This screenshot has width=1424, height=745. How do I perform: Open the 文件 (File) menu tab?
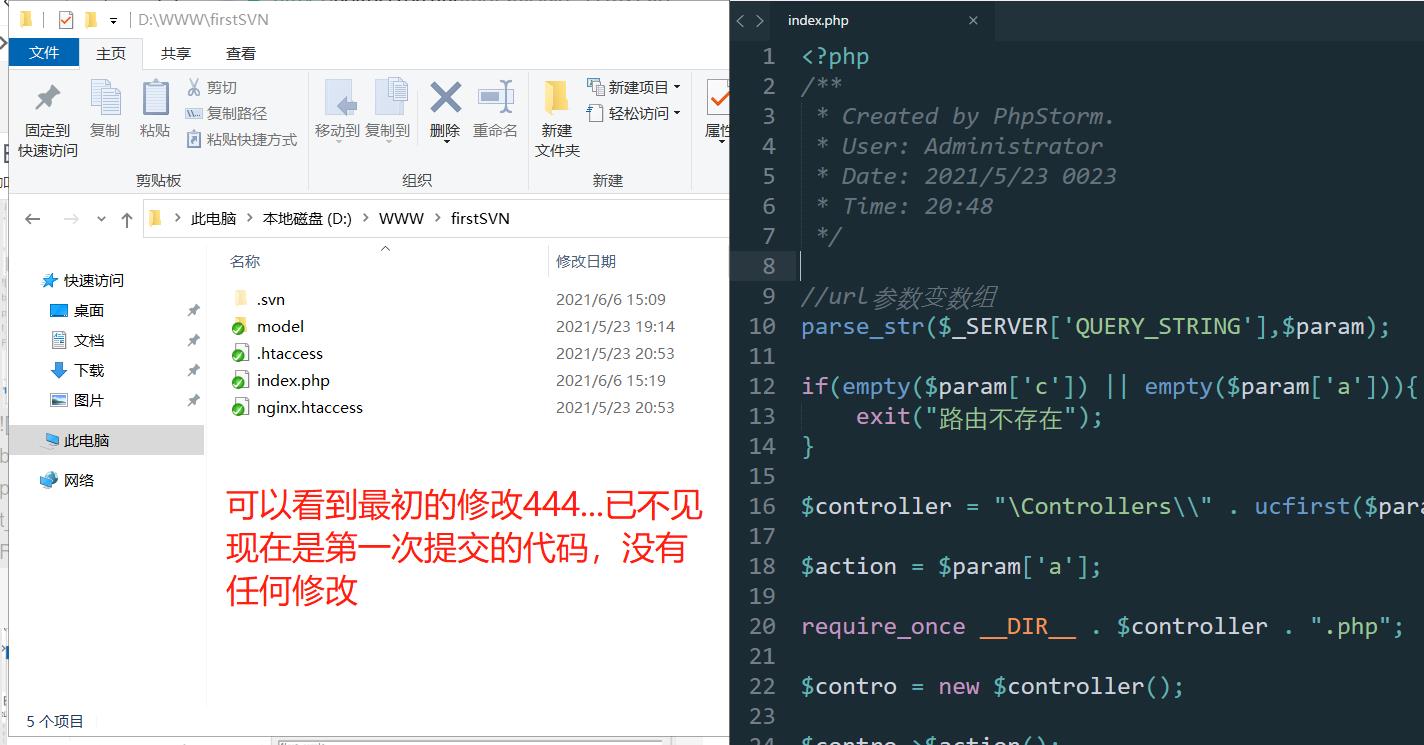(44, 53)
